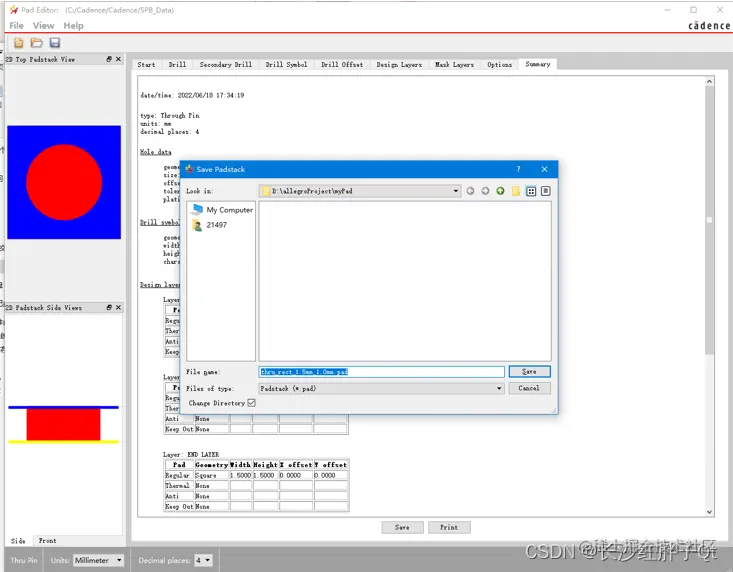Switch to the Drill tab
The width and height of the screenshot is (733, 572).
[x=177, y=64]
